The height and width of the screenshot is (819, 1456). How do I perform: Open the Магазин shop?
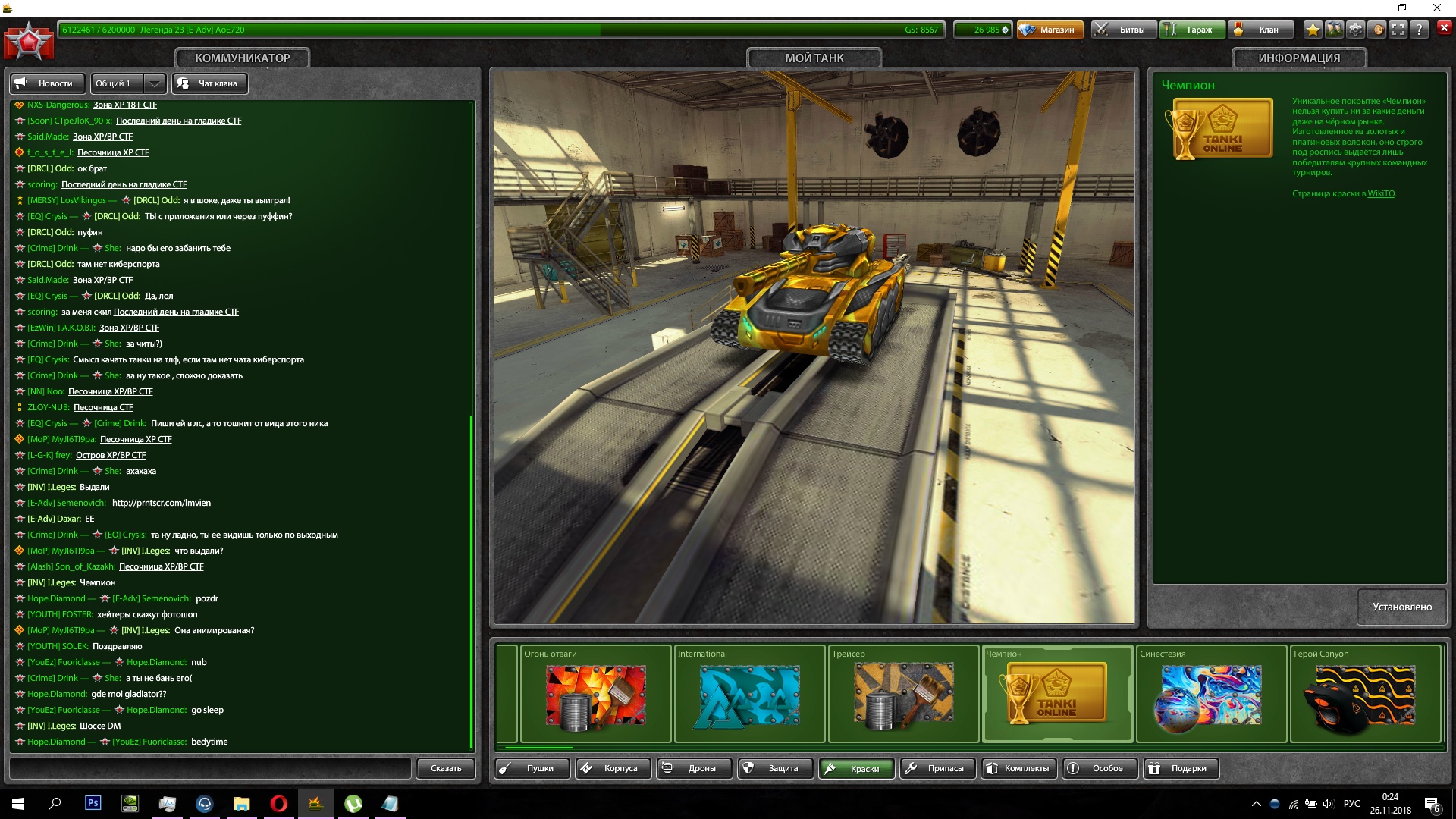[x=1050, y=30]
